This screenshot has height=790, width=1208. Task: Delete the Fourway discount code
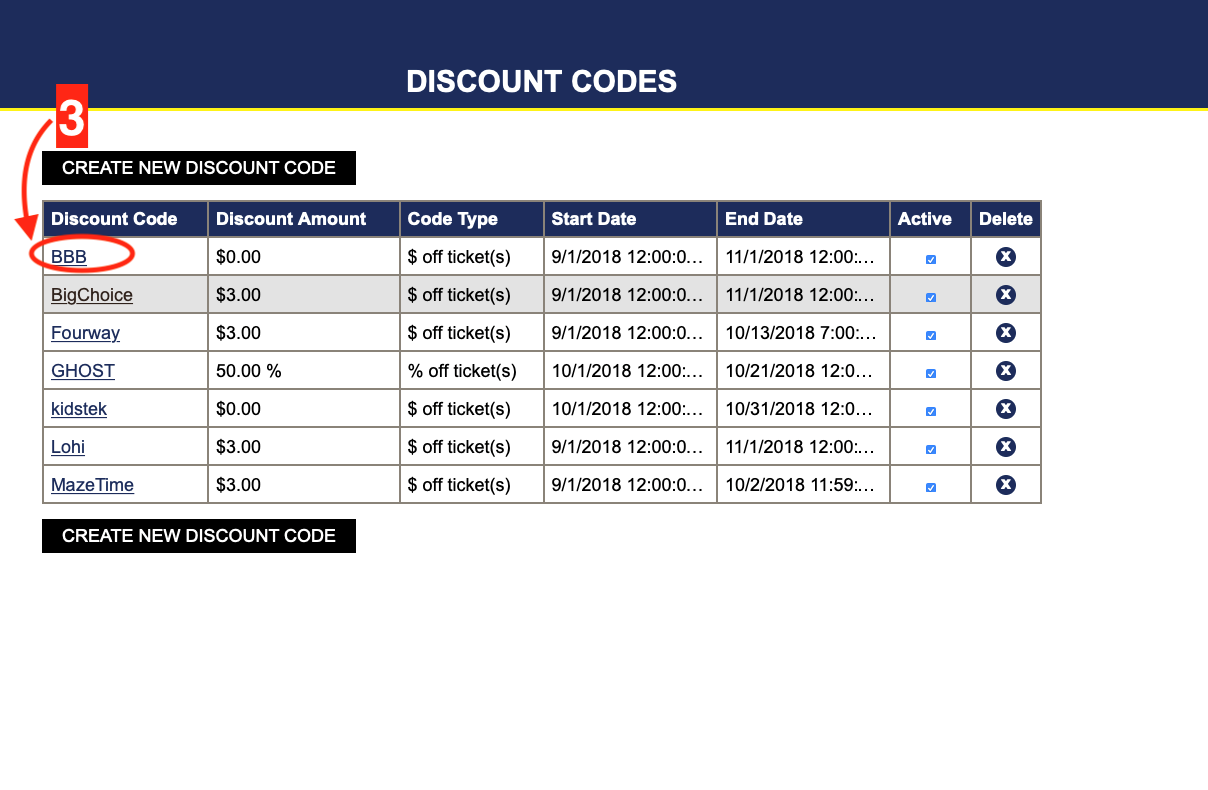pyautogui.click(x=1006, y=333)
